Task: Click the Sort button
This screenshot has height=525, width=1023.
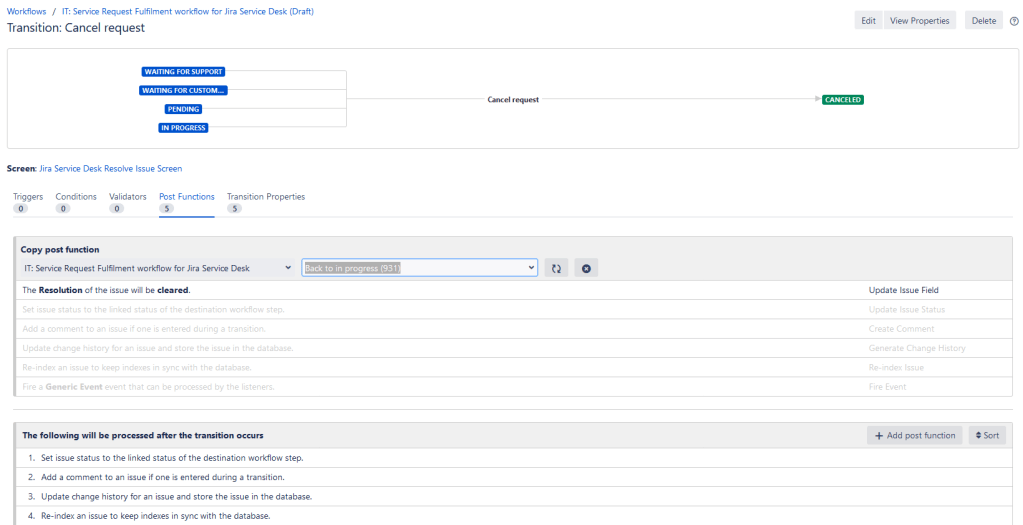Action: click(987, 436)
